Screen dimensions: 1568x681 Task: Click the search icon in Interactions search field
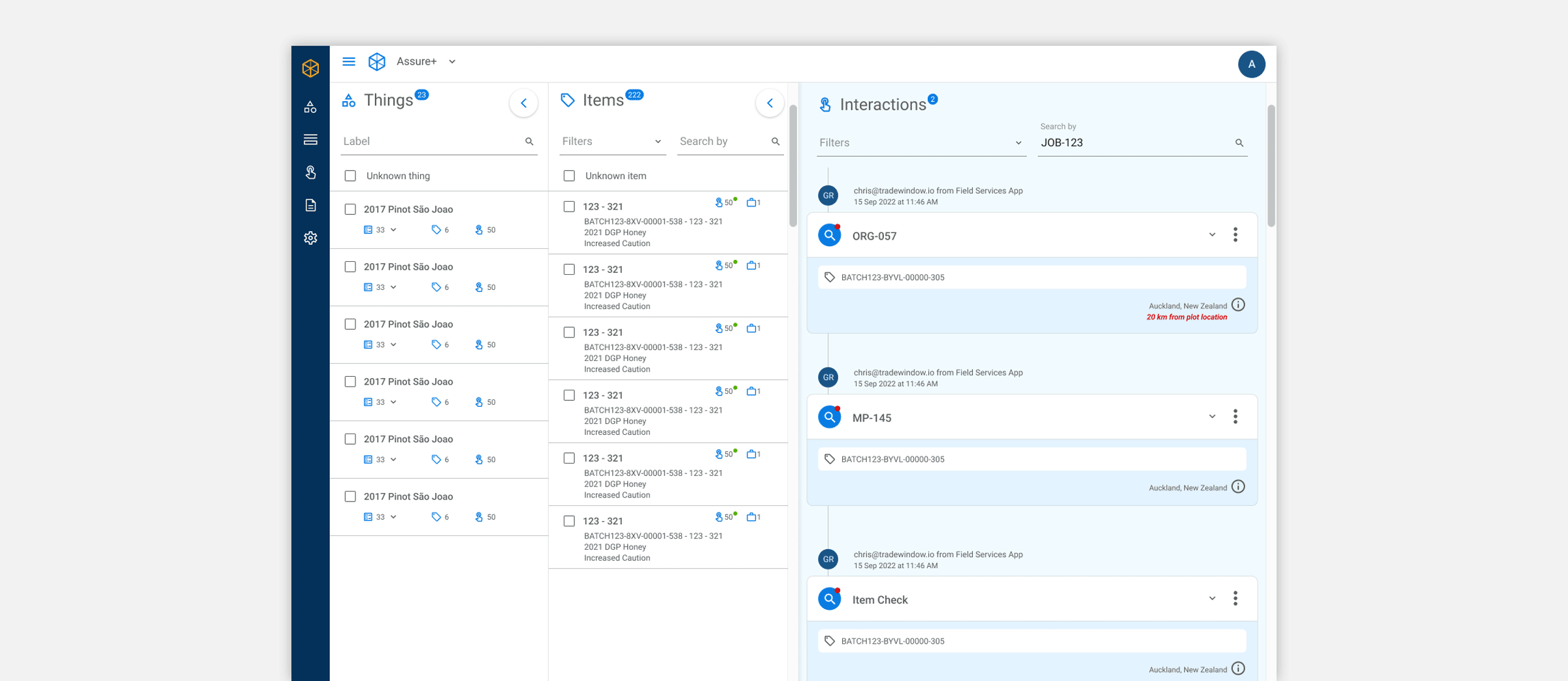click(1239, 143)
